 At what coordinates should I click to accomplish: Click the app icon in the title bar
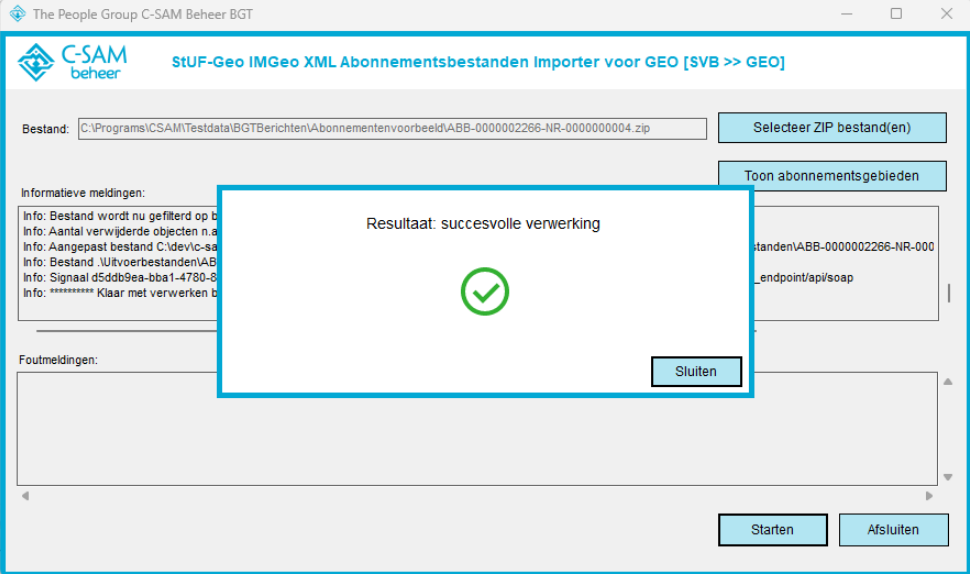tap(18, 14)
